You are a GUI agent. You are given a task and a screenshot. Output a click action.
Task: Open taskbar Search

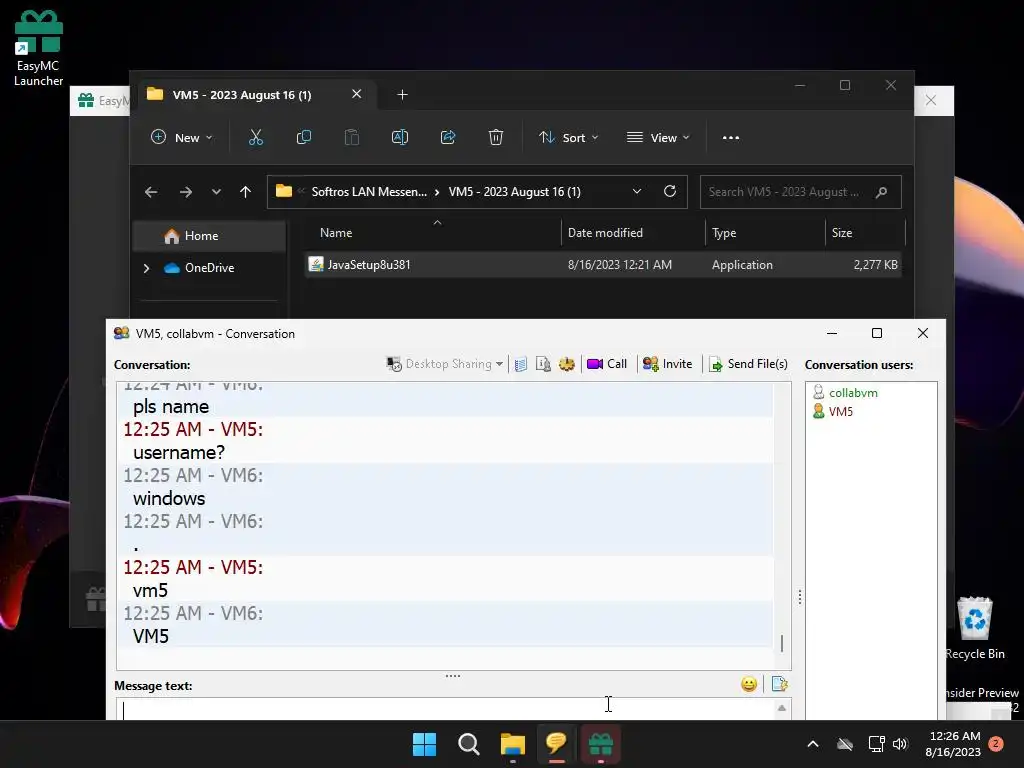[468, 744]
